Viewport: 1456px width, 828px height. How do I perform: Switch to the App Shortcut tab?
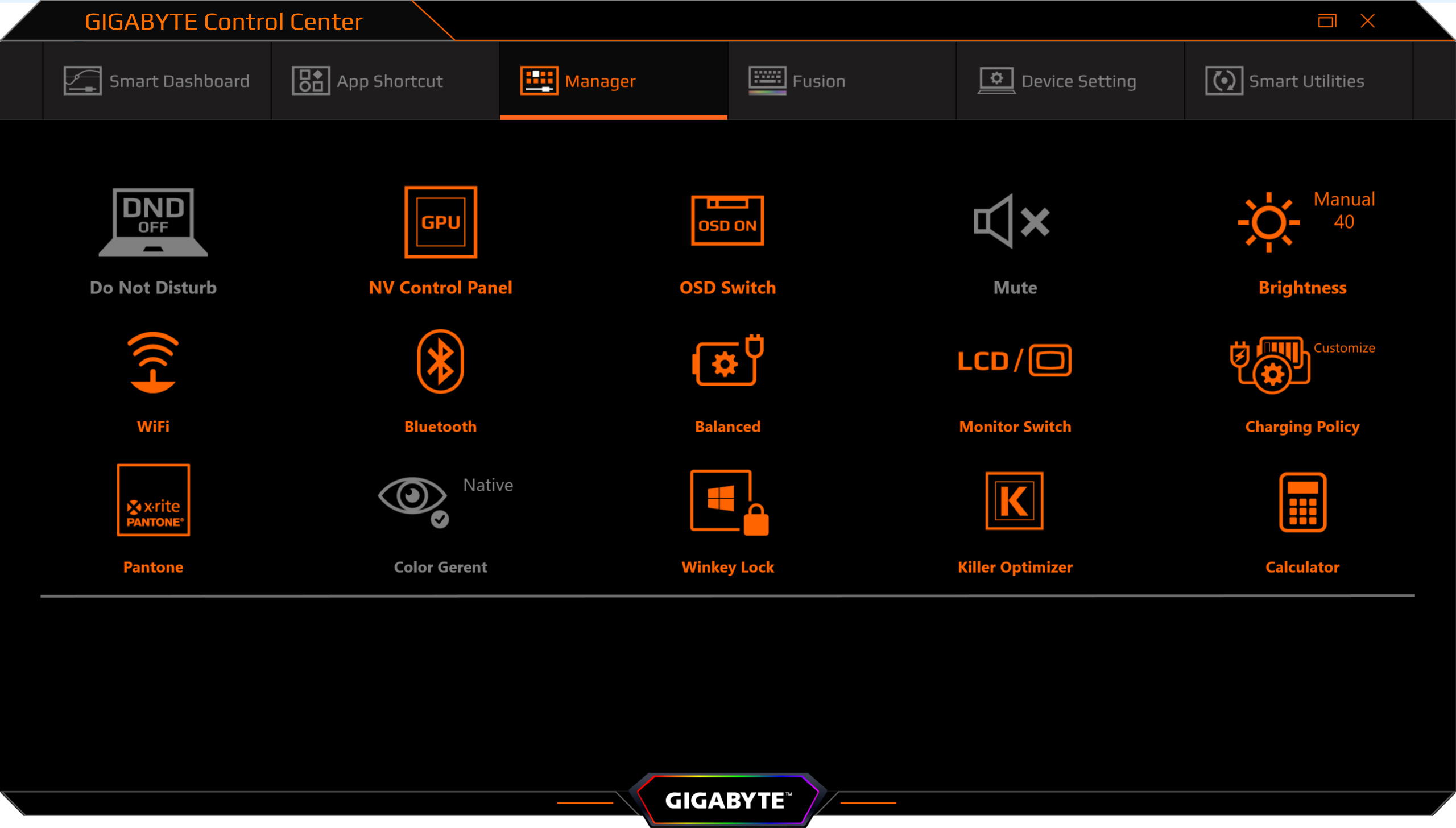tap(386, 81)
